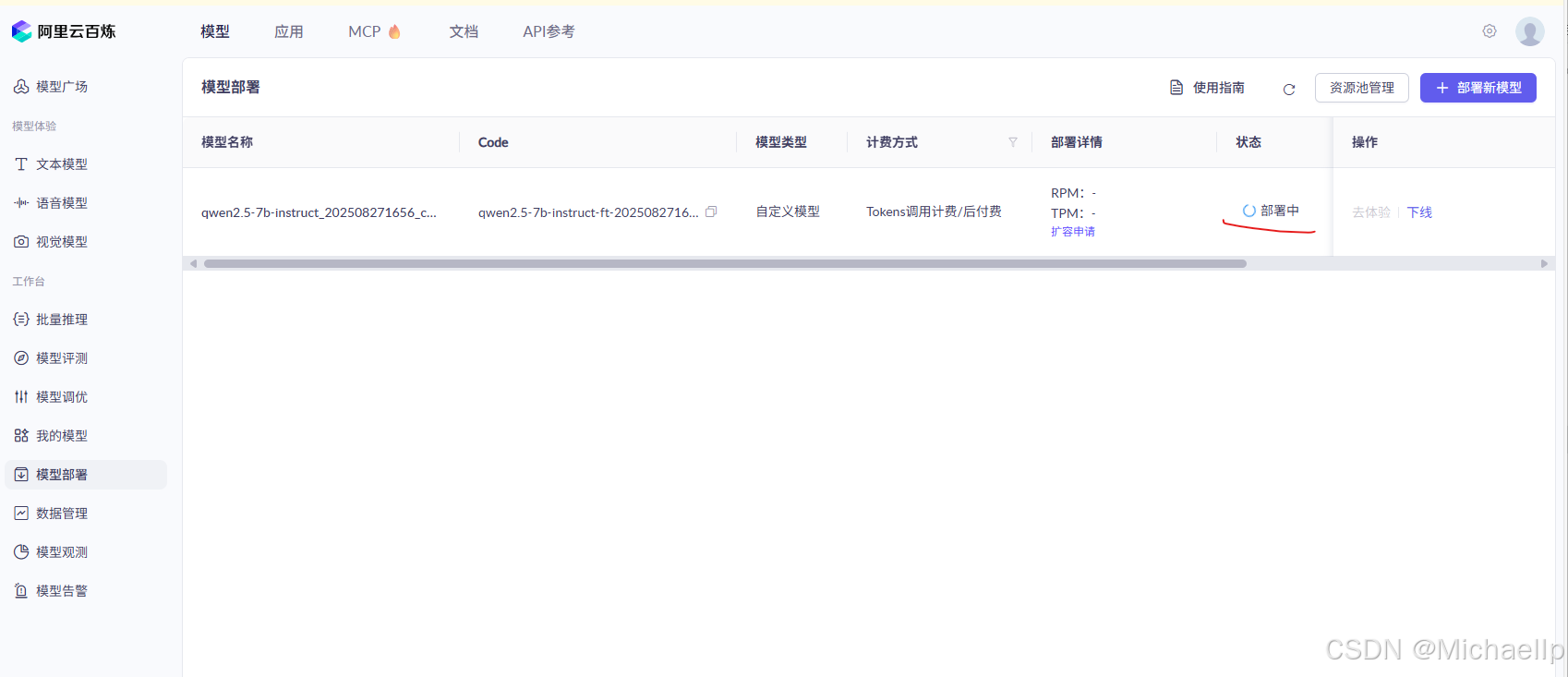Click the horizontal table scrollbar thumb
This screenshot has height=677, width=1568.
(725, 263)
